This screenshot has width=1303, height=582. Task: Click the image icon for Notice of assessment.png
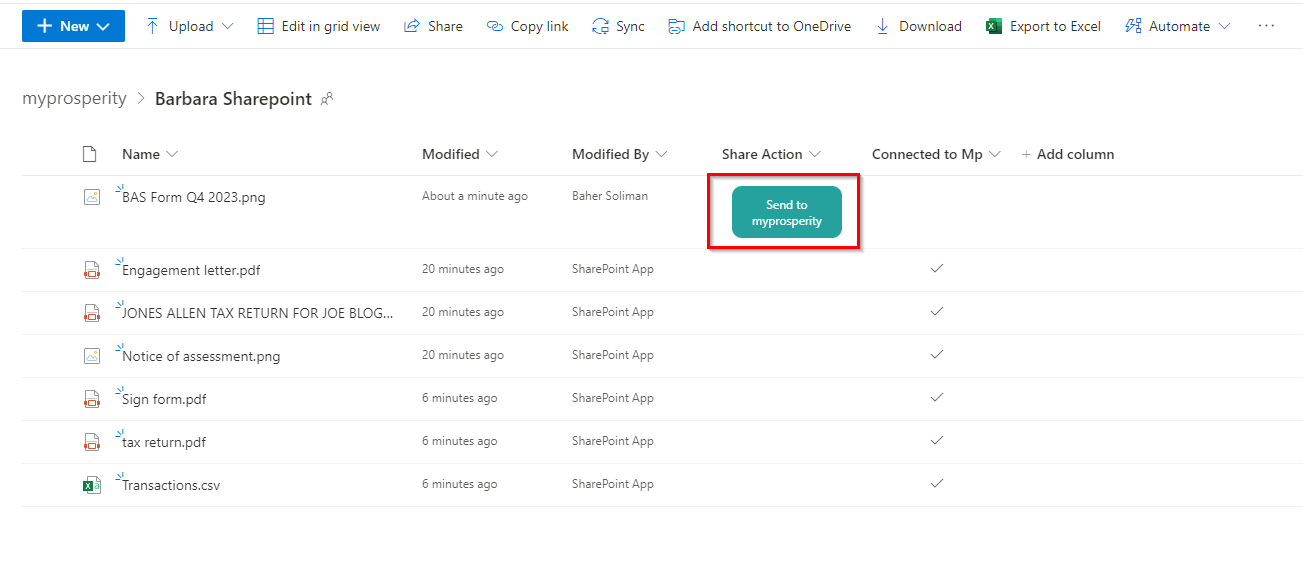click(x=92, y=355)
